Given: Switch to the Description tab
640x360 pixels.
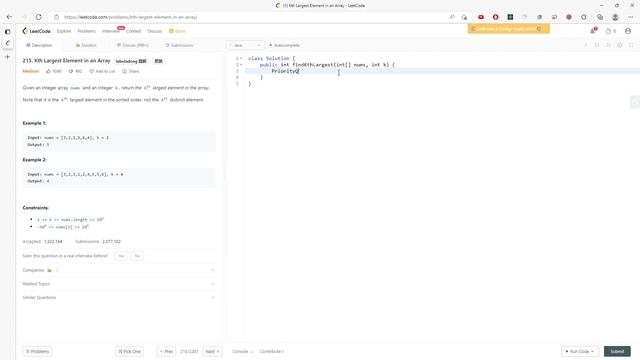Looking at the screenshot, I should click(39, 45).
